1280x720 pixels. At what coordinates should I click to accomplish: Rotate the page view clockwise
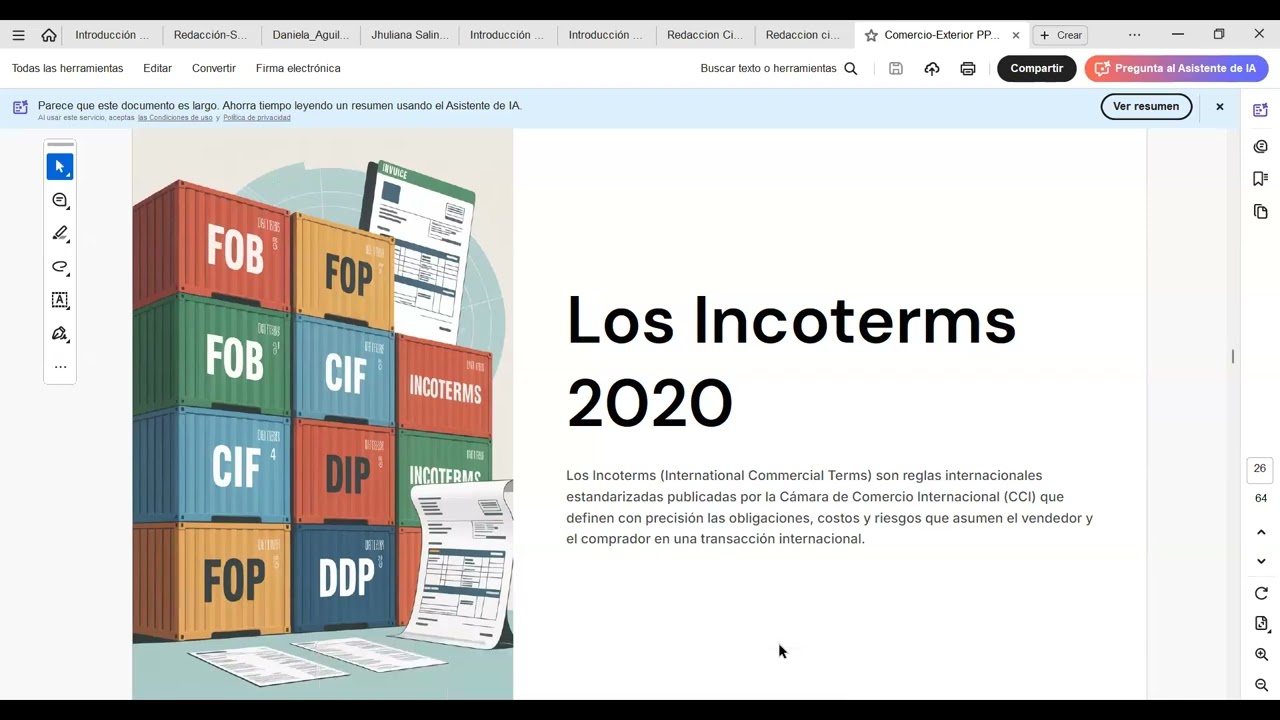(1261, 594)
